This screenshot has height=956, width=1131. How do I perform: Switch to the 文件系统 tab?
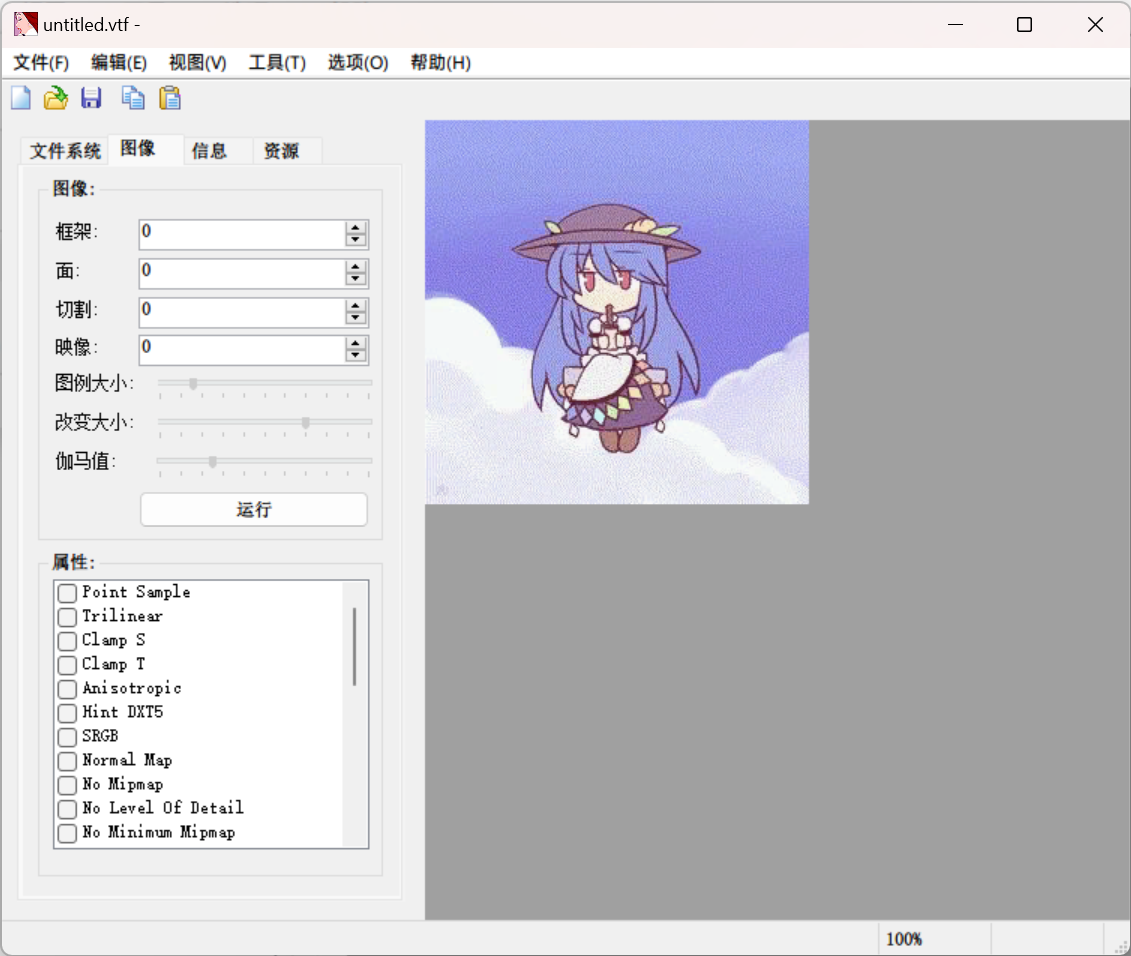coord(65,151)
